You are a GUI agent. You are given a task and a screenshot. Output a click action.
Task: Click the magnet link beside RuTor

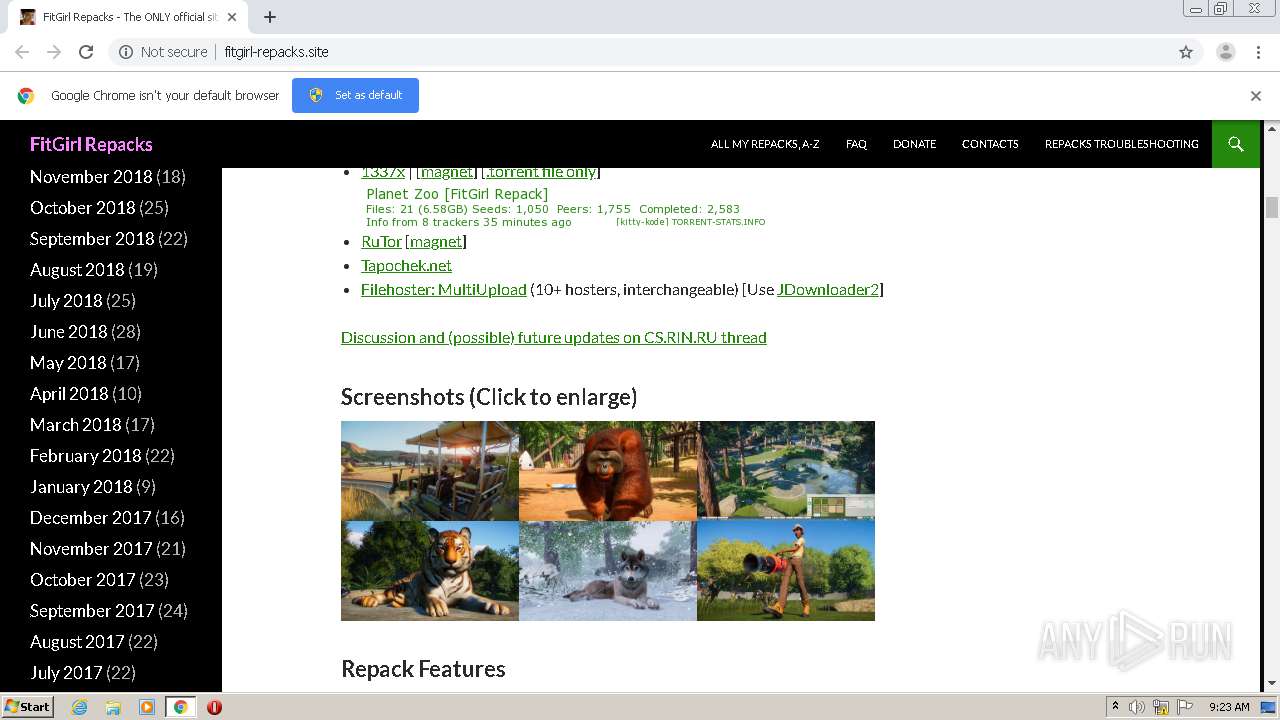click(436, 241)
